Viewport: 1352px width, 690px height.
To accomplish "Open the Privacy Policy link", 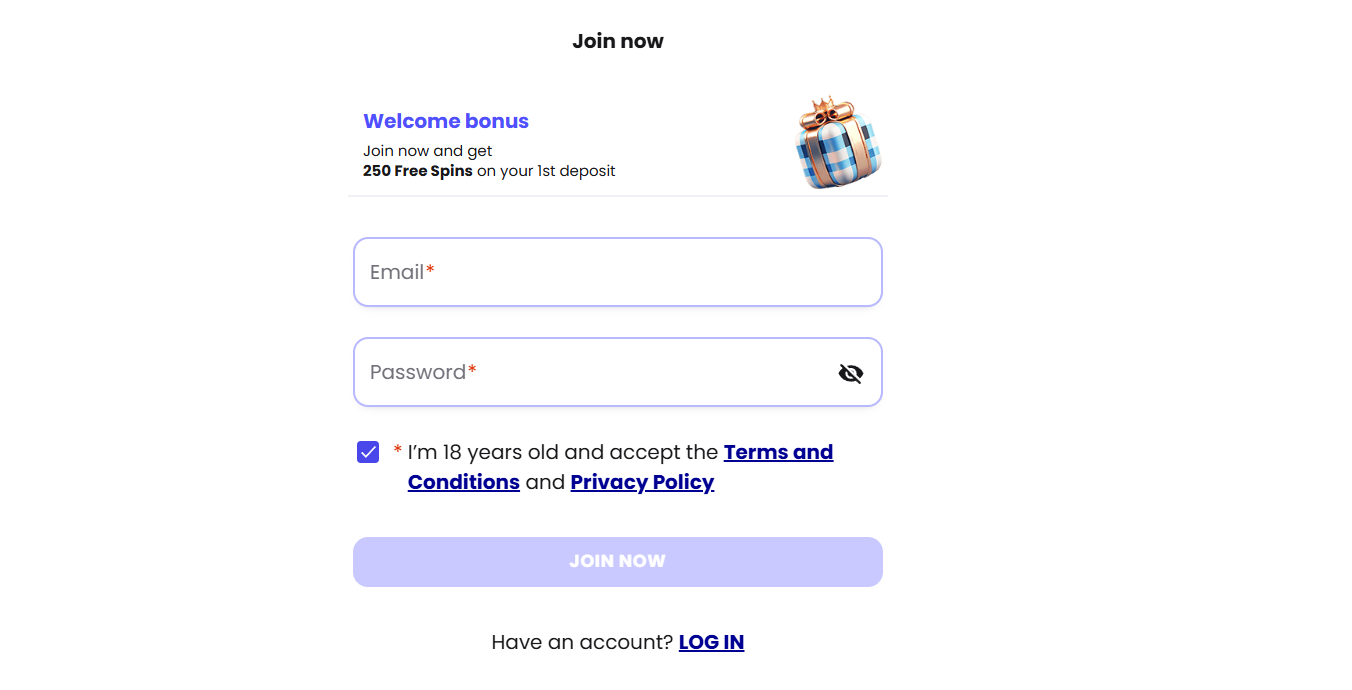I will (642, 482).
